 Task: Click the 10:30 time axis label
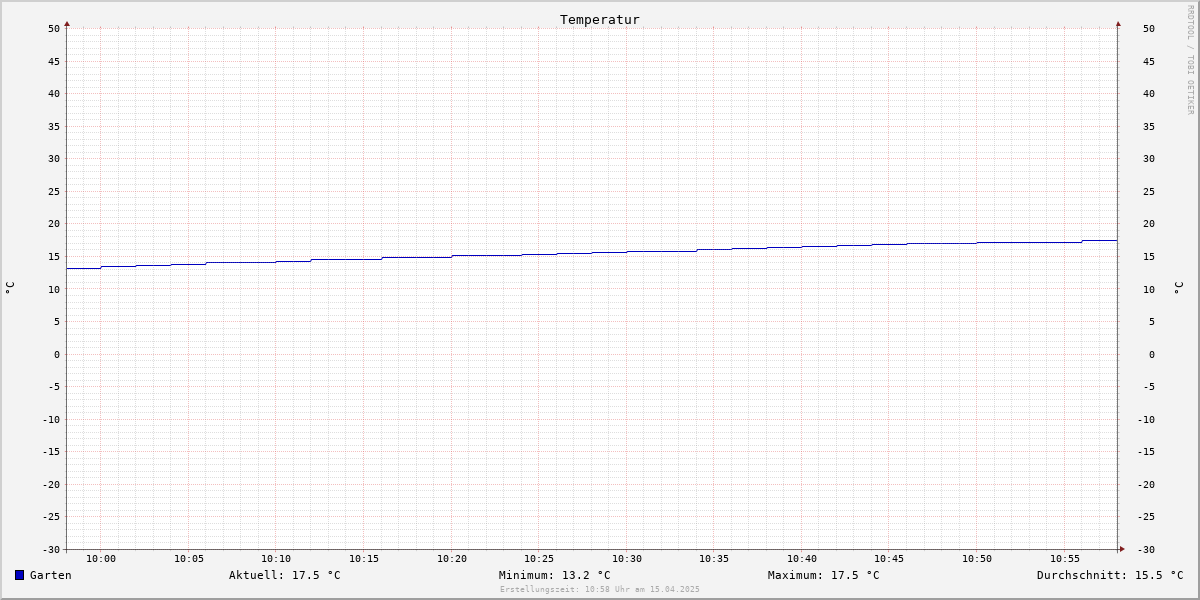pyautogui.click(x=627, y=559)
